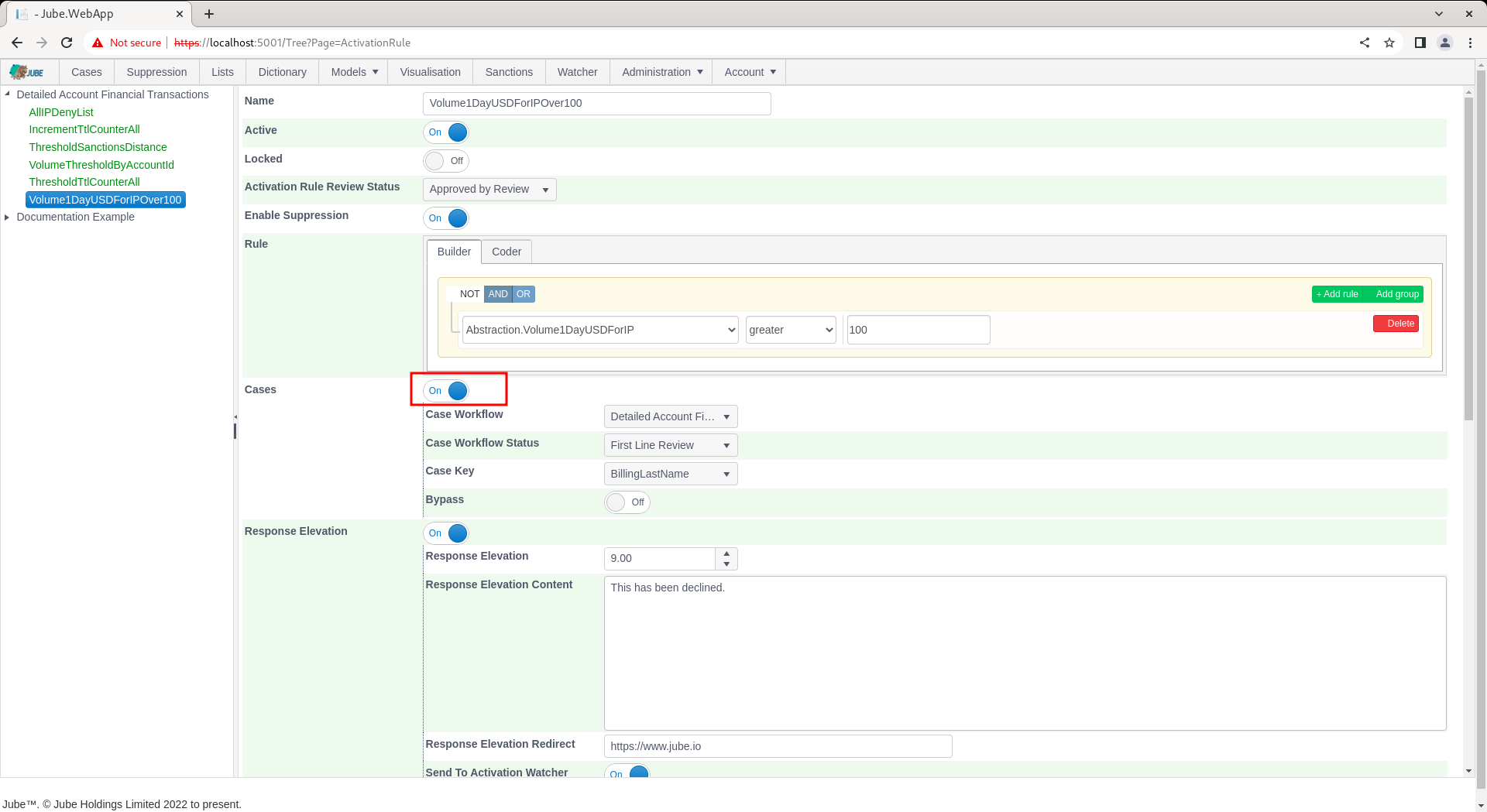The image size is (1487, 812).
Task: Click the Name input field
Action: click(597, 104)
